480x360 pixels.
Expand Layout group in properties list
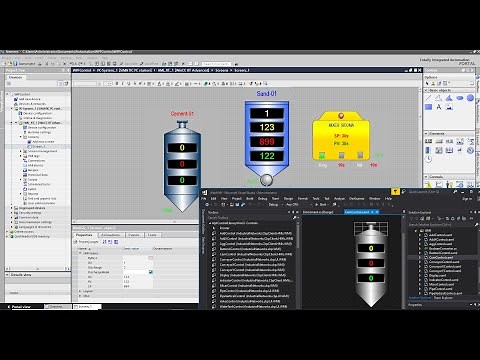pos(80,291)
